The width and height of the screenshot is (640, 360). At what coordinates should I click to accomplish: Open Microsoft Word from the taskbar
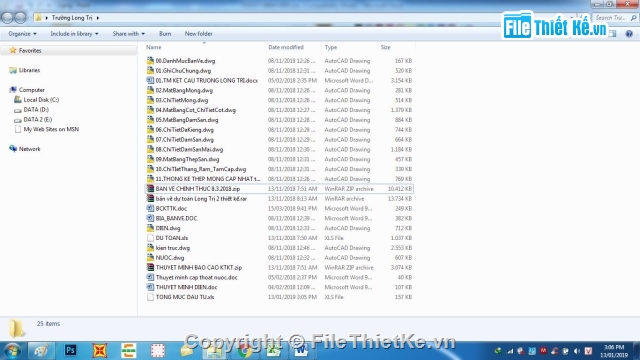click(x=301, y=351)
